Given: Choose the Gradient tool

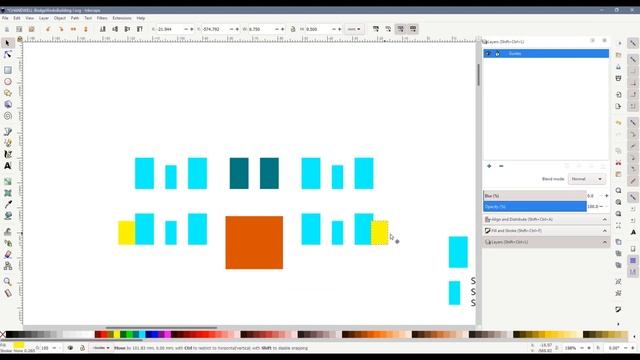Looking at the screenshot, I should tap(7, 181).
